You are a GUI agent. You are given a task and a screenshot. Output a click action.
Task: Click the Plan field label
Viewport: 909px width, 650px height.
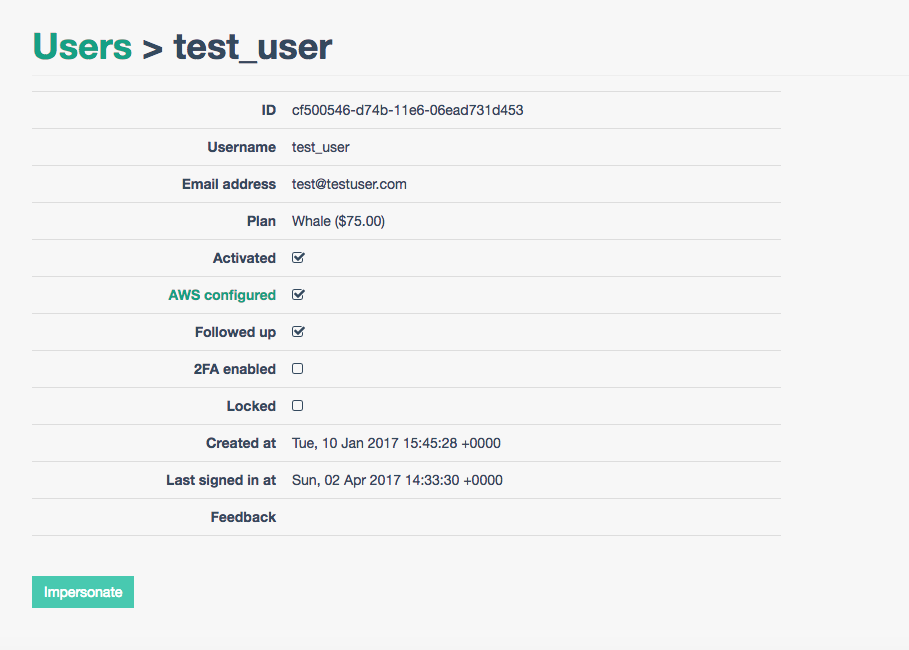point(261,221)
